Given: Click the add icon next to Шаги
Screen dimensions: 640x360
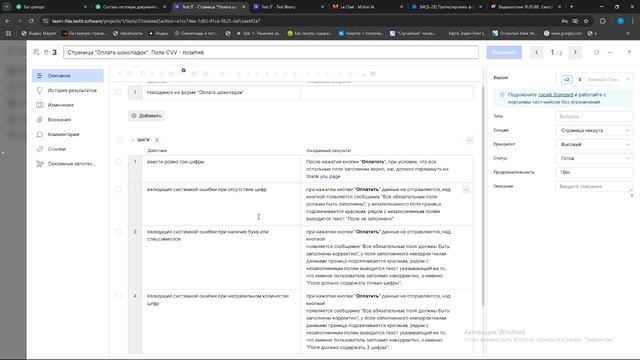Looking at the screenshot, I should point(157,140).
